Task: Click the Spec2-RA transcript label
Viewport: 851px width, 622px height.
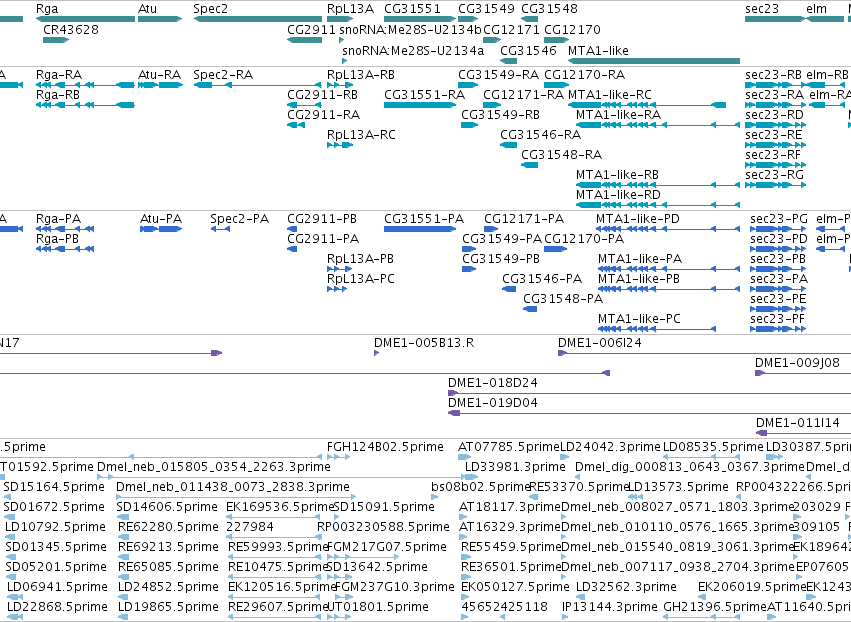Action: point(223,74)
